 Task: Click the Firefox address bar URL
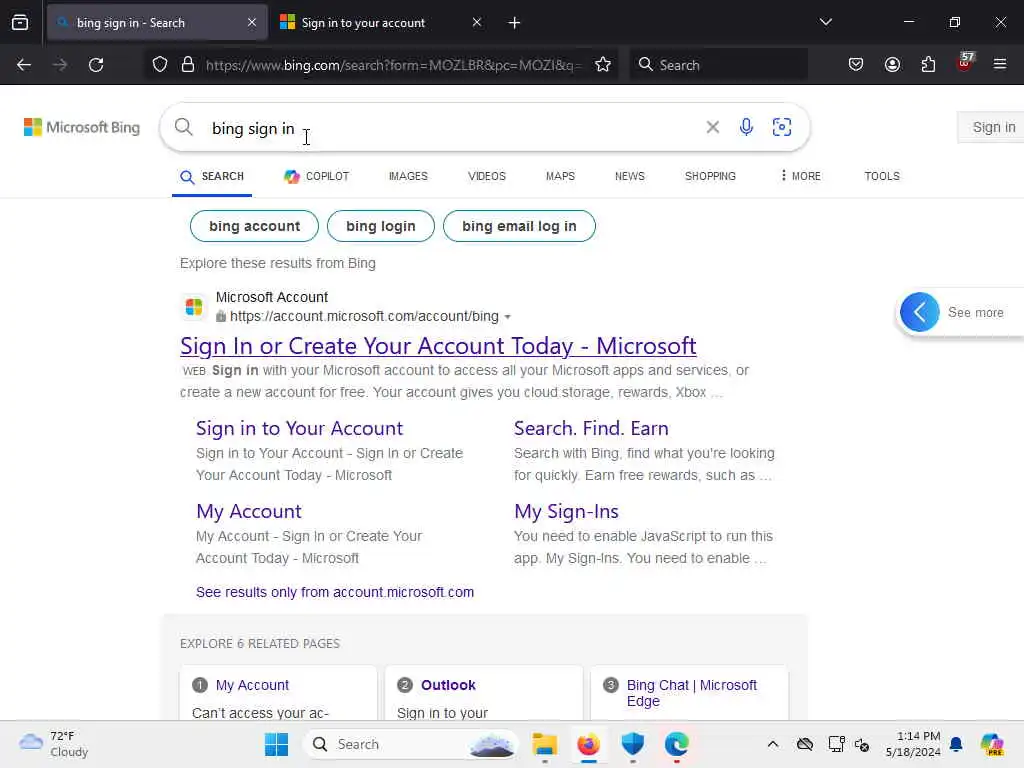[x=392, y=65]
